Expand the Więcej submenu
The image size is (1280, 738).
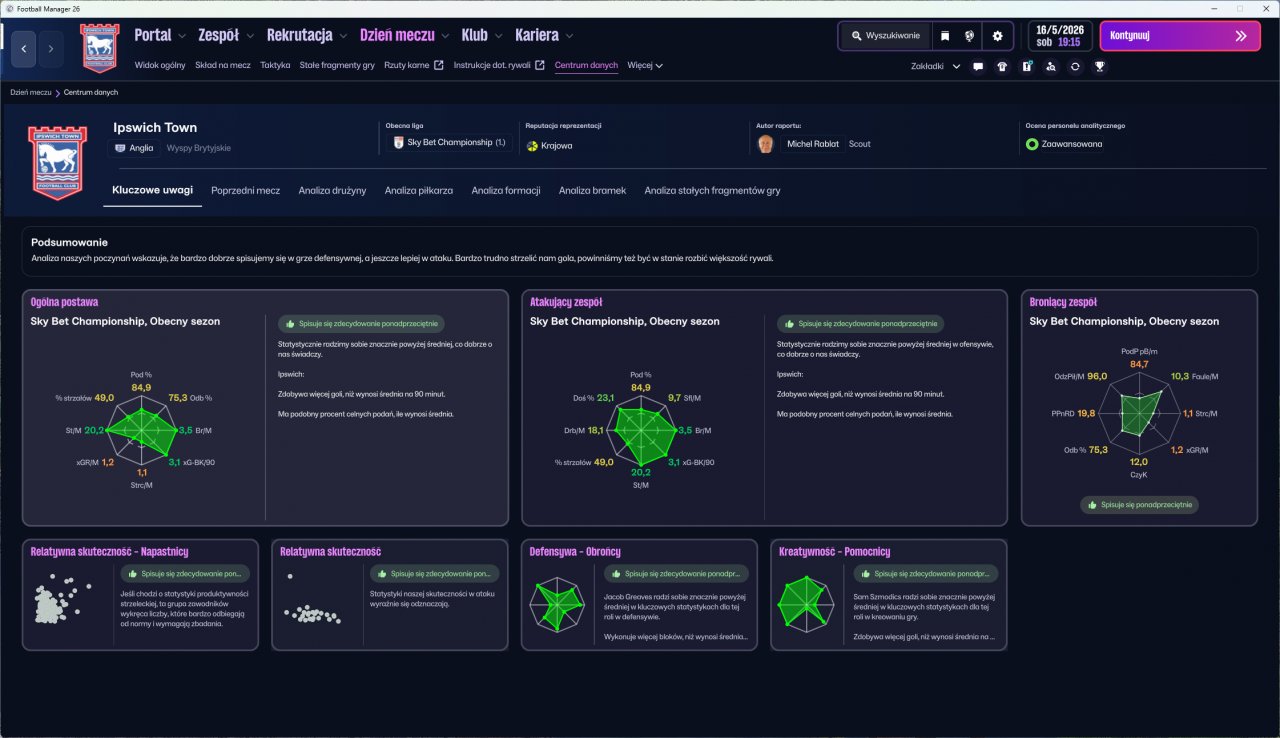[x=645, y=66]
